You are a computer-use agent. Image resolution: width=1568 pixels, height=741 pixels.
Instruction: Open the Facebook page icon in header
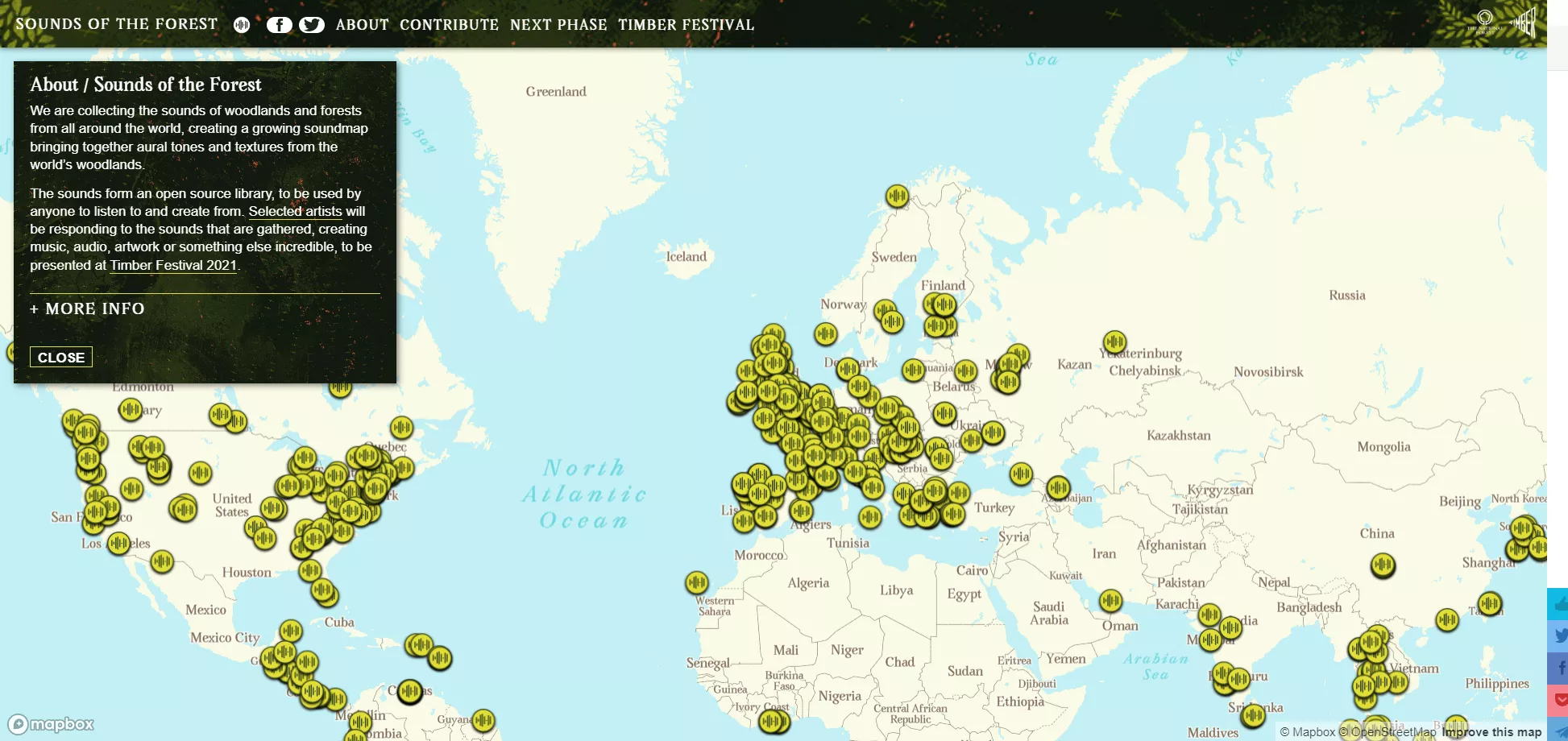(279, 25)
